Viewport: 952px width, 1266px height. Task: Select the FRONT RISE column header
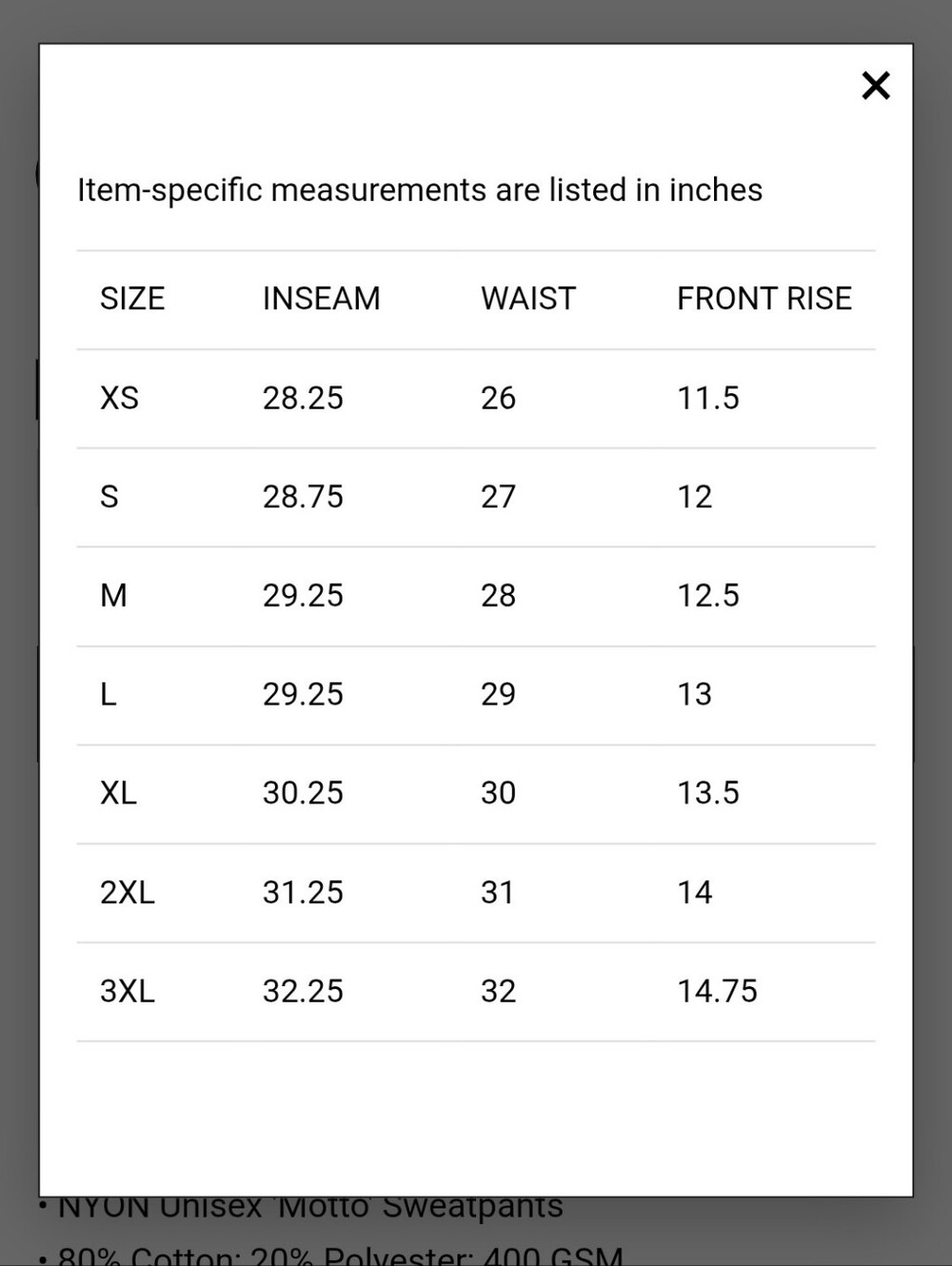(x=764, y=299)
